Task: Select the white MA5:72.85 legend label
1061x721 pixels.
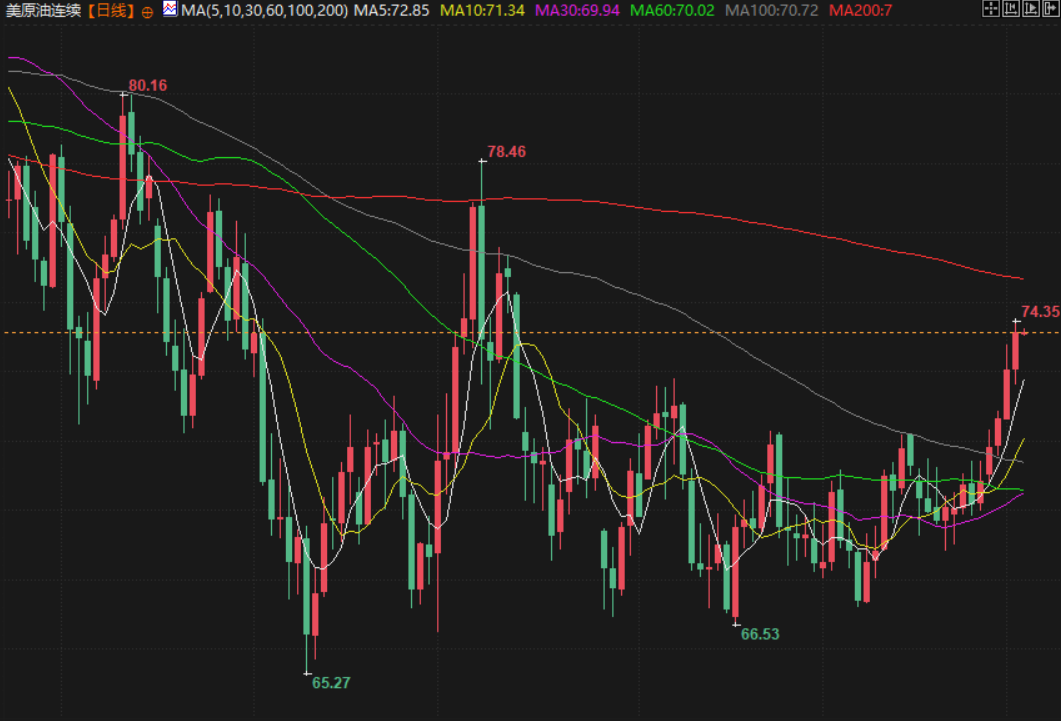Action: coord(392,11)
